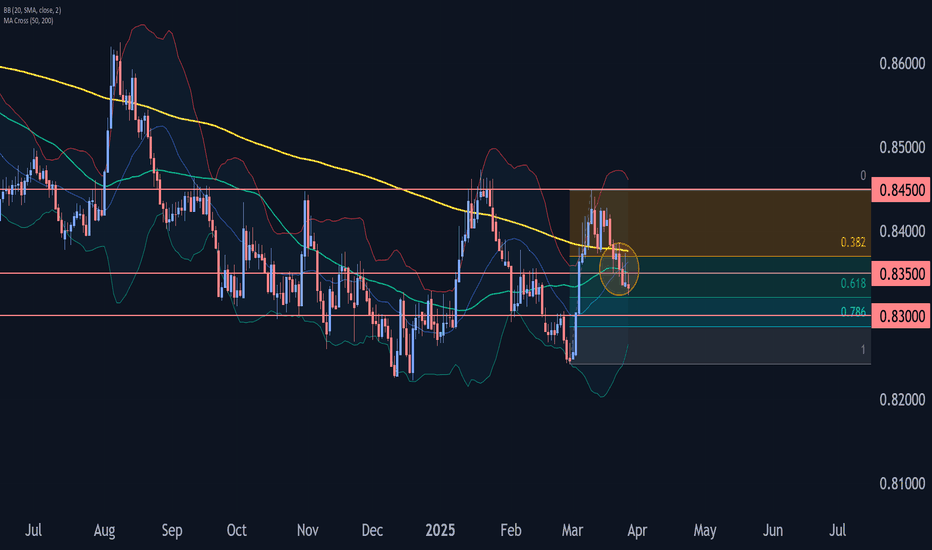932x550 pixels.
Task: Click the Aug label on time axis
Action: click(x=104, y=530)
